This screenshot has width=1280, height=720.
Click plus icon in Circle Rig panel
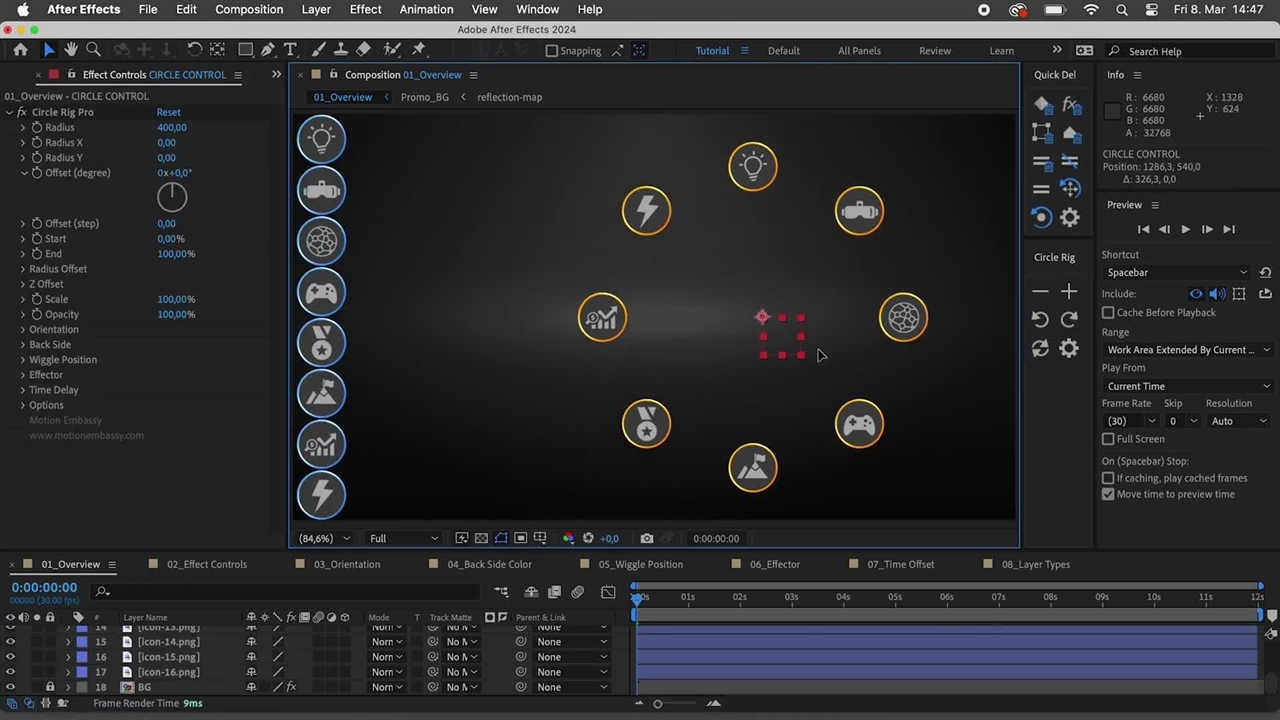pos(1069,291)
